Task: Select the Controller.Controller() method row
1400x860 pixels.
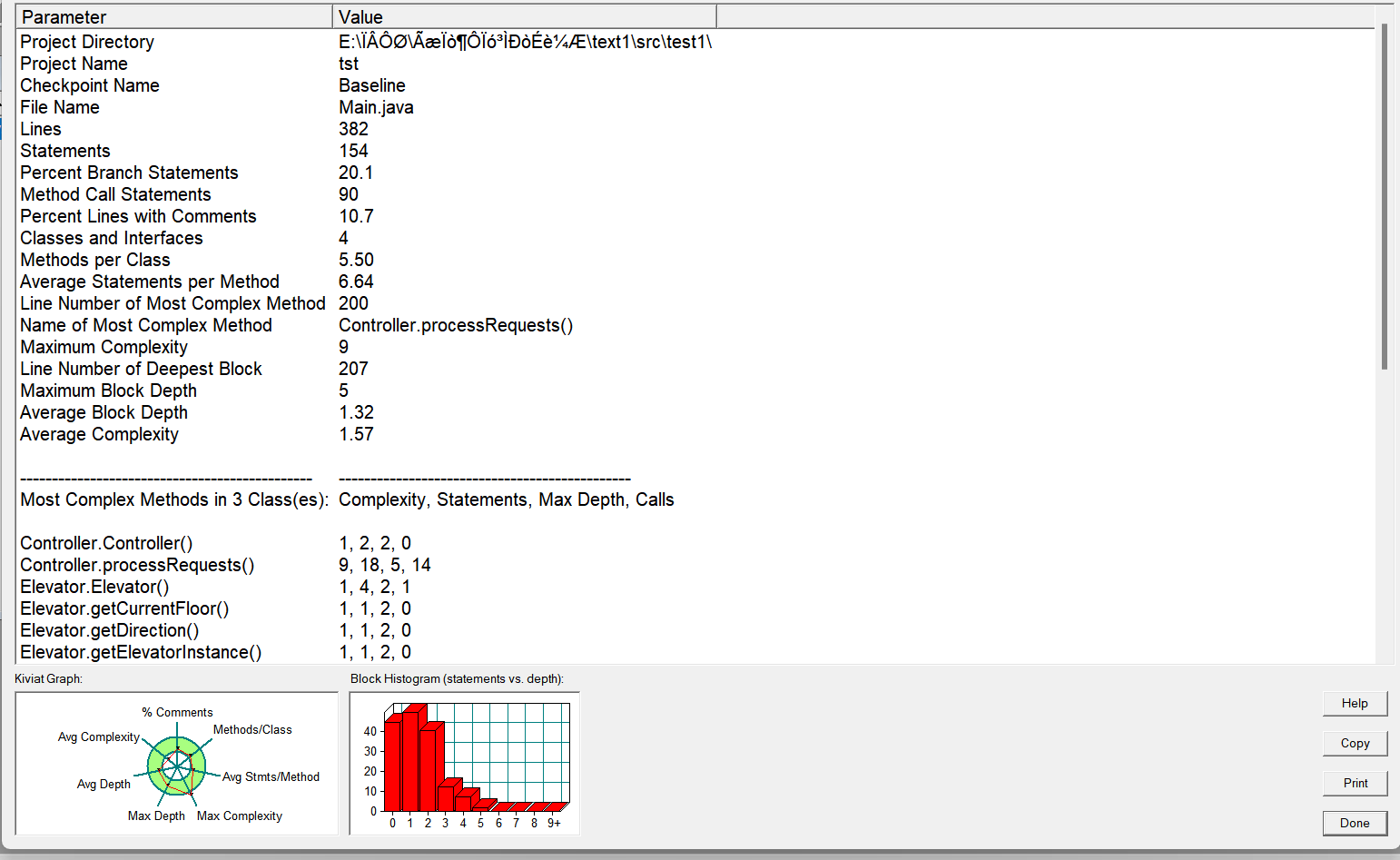Action: coord(695,543)
